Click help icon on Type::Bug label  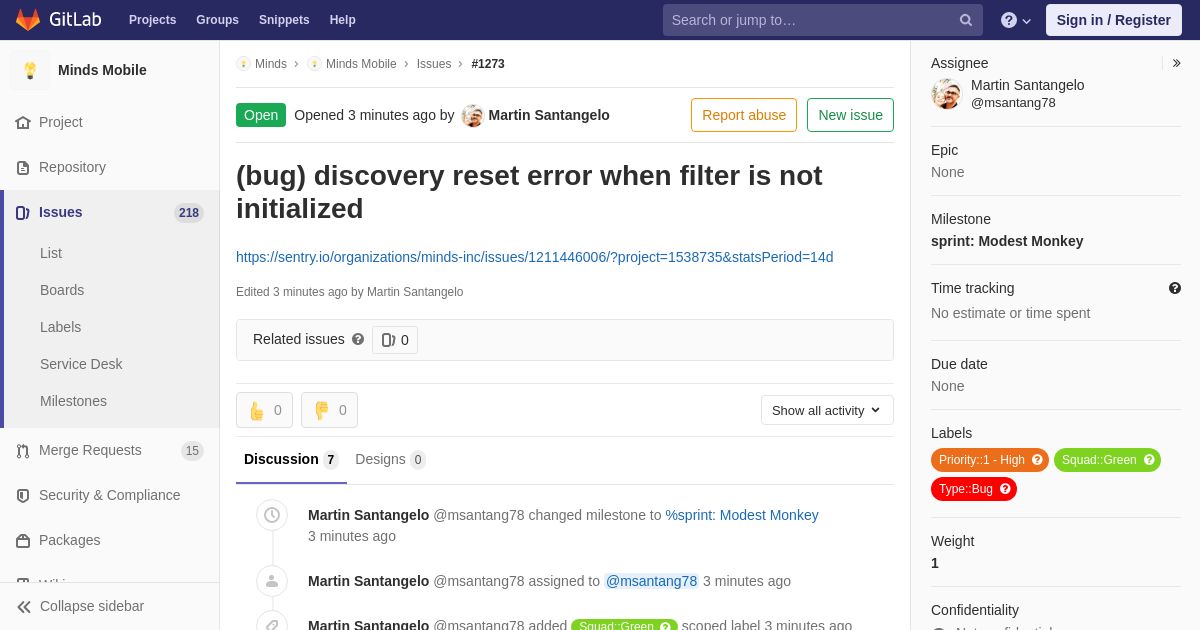point(1005,489)
